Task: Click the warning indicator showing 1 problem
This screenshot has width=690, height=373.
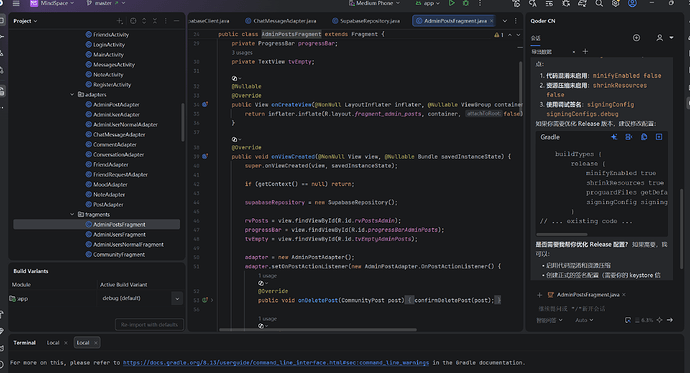Action: coord(499,34)
